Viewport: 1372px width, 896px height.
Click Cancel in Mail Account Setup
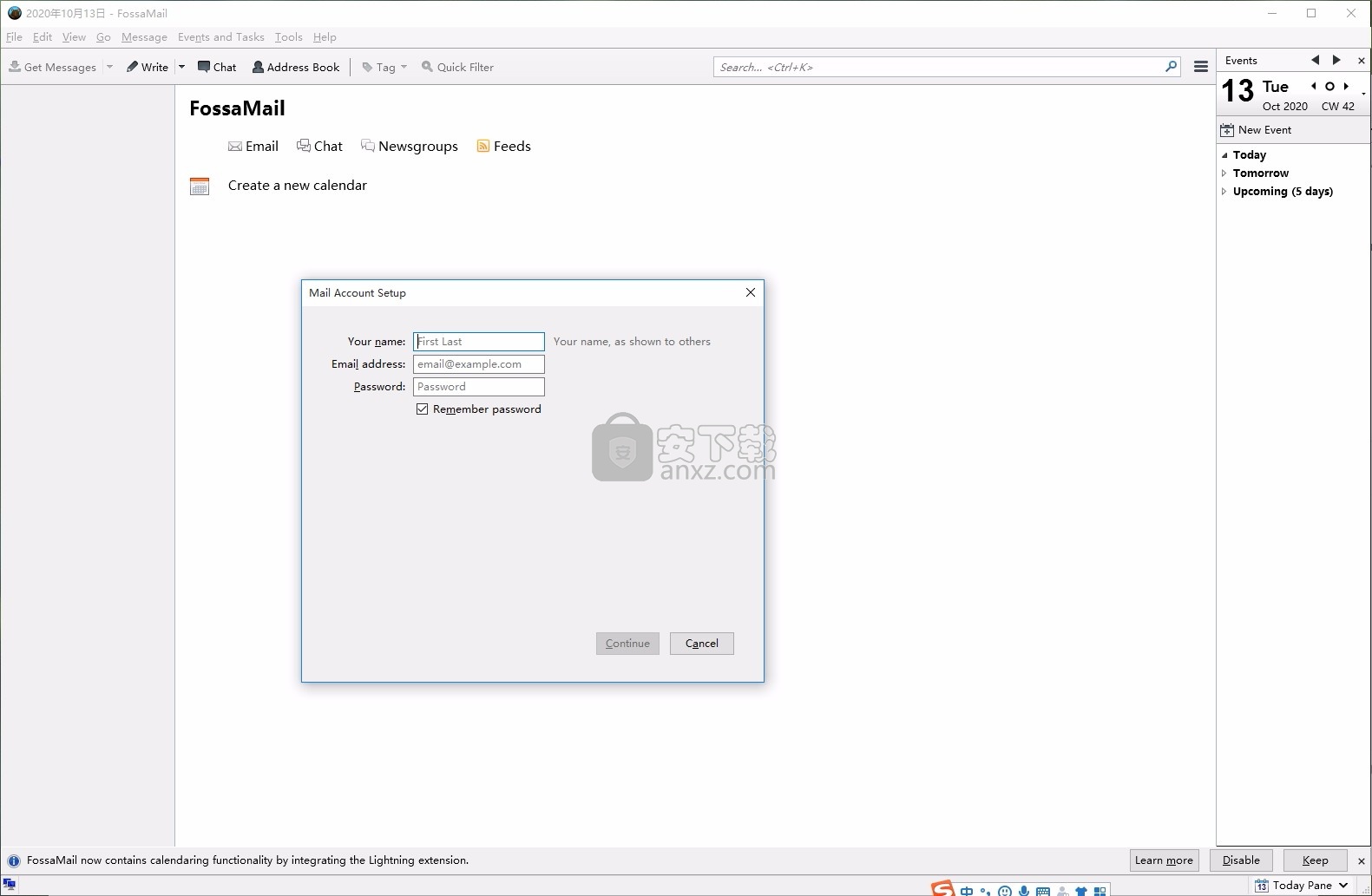[702, 644]
